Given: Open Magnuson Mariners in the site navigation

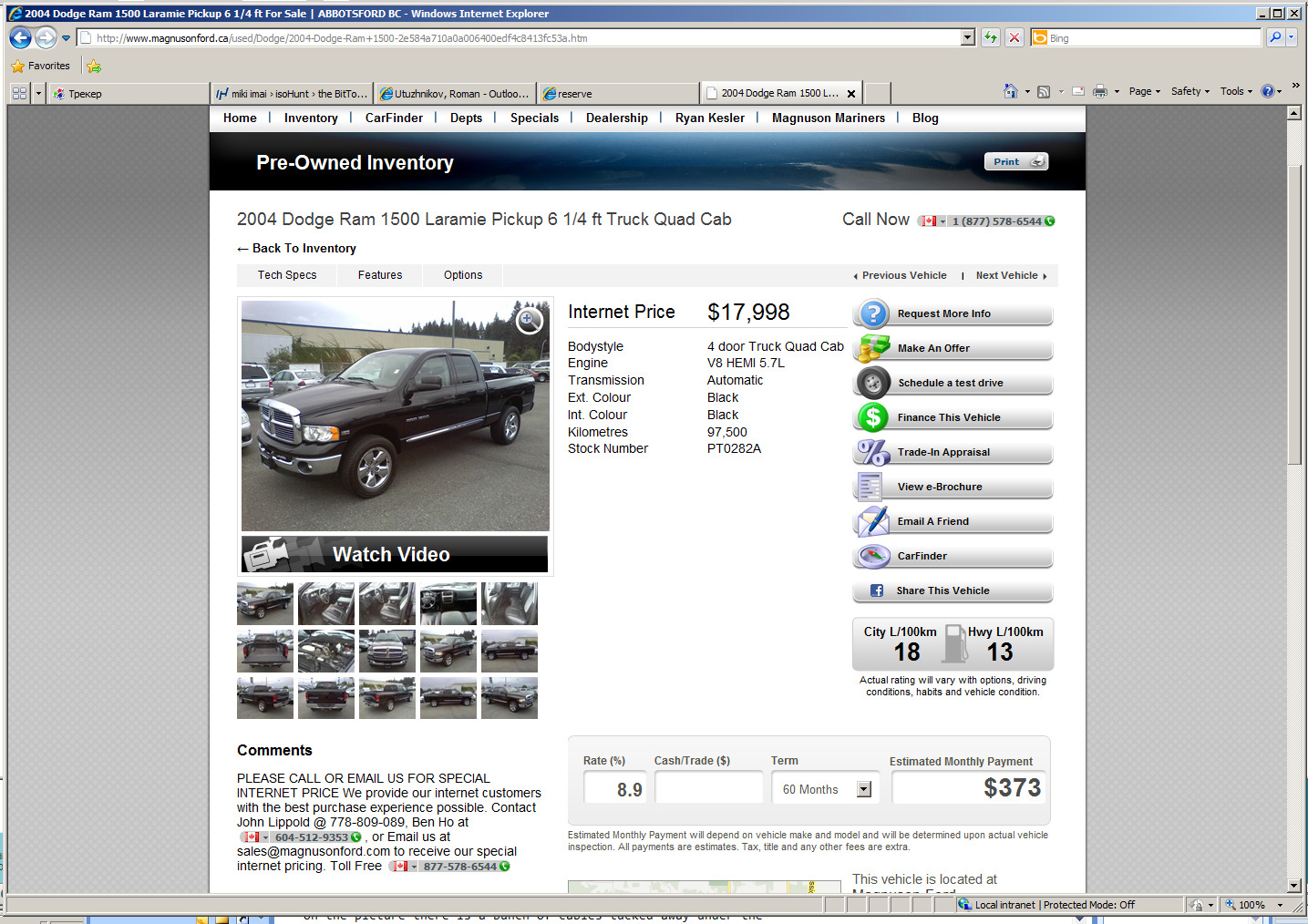Looking at the screenshot, I should tap(829, 118).
